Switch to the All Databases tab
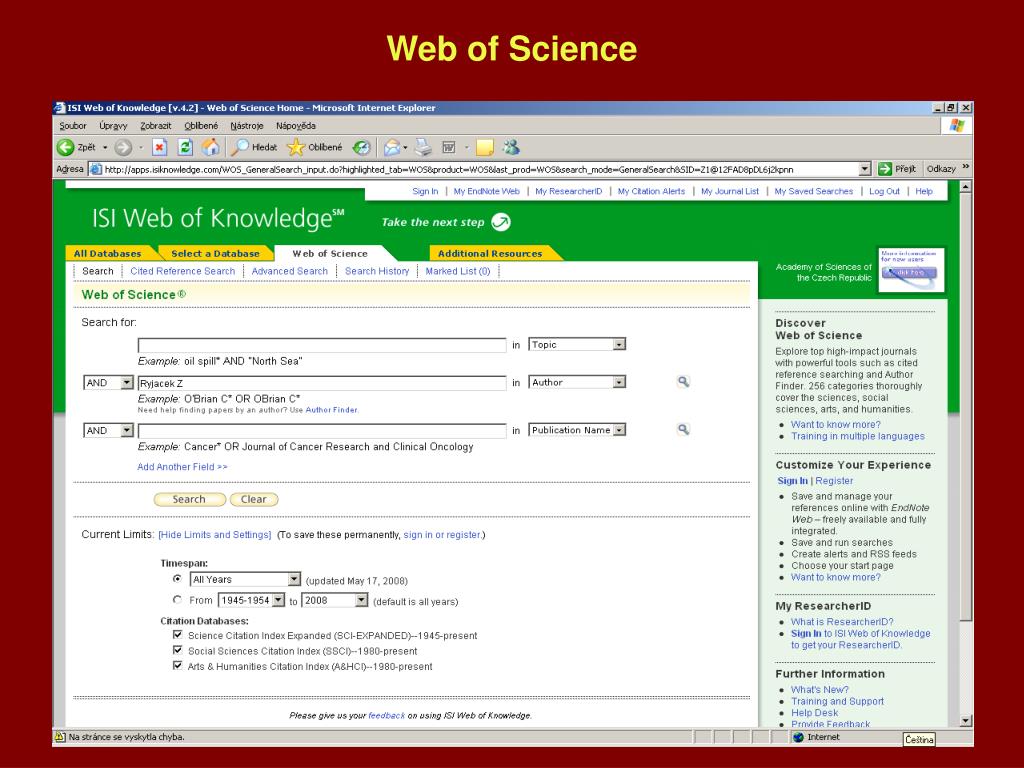The height and width of the screenshot is (768, 1024). click(108, 253)
